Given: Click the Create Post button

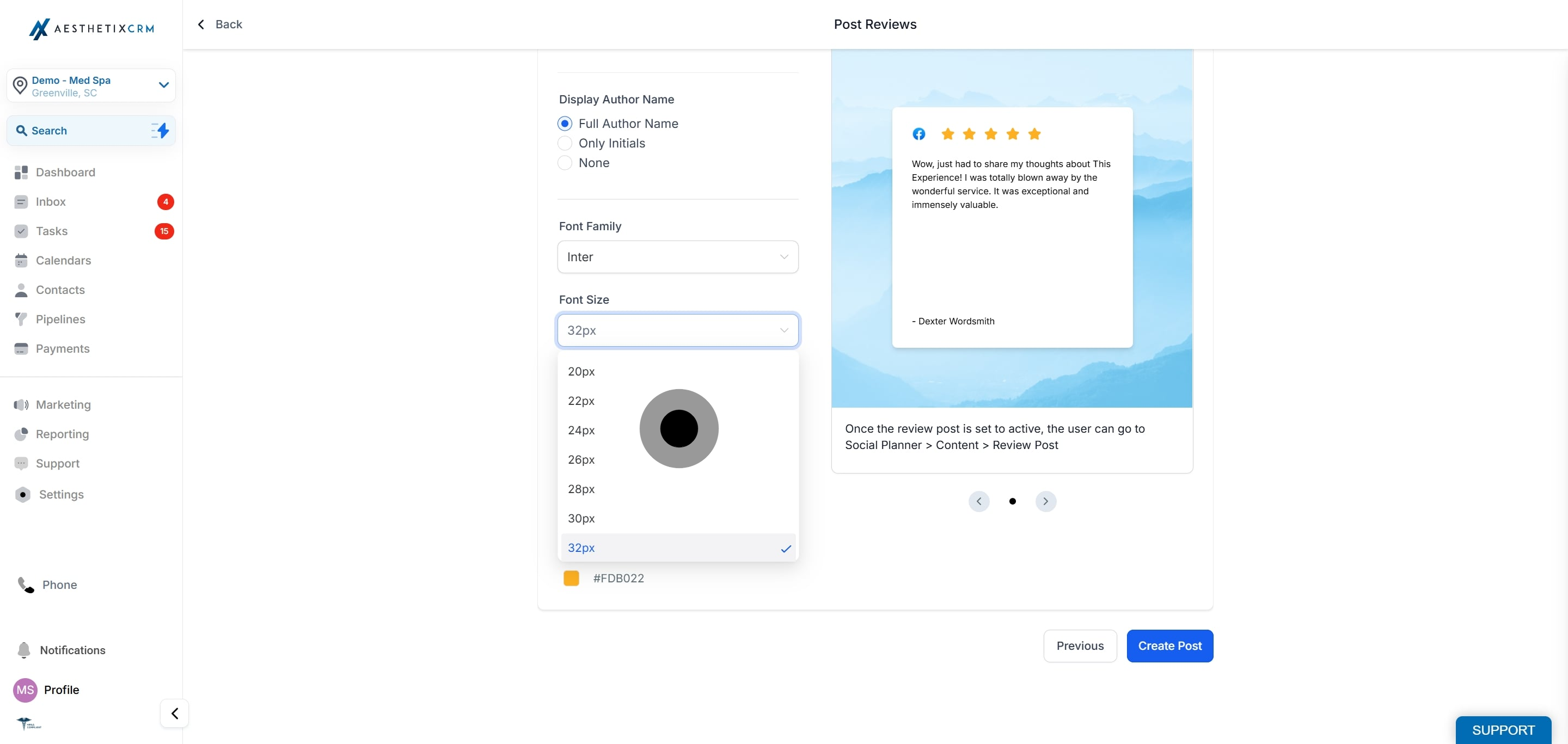Looking at the screenshot, I should point(1169,645).
